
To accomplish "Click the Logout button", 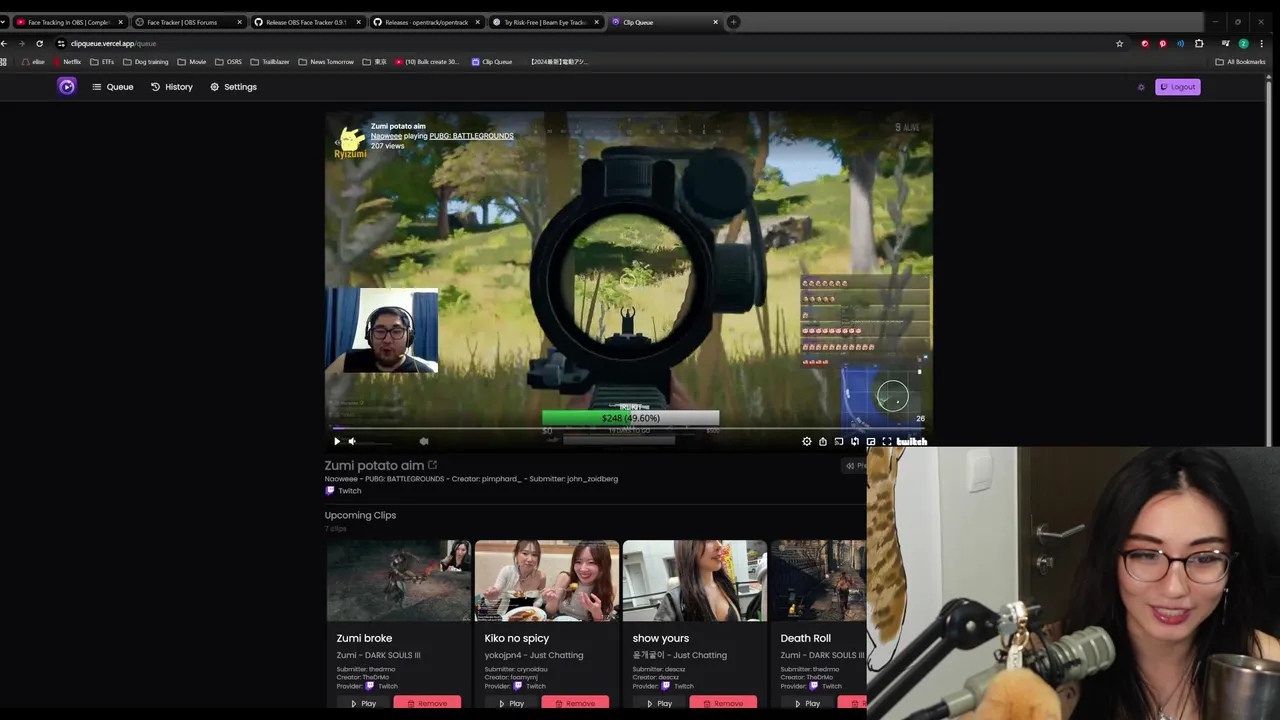I will [x=1178, y=87].
